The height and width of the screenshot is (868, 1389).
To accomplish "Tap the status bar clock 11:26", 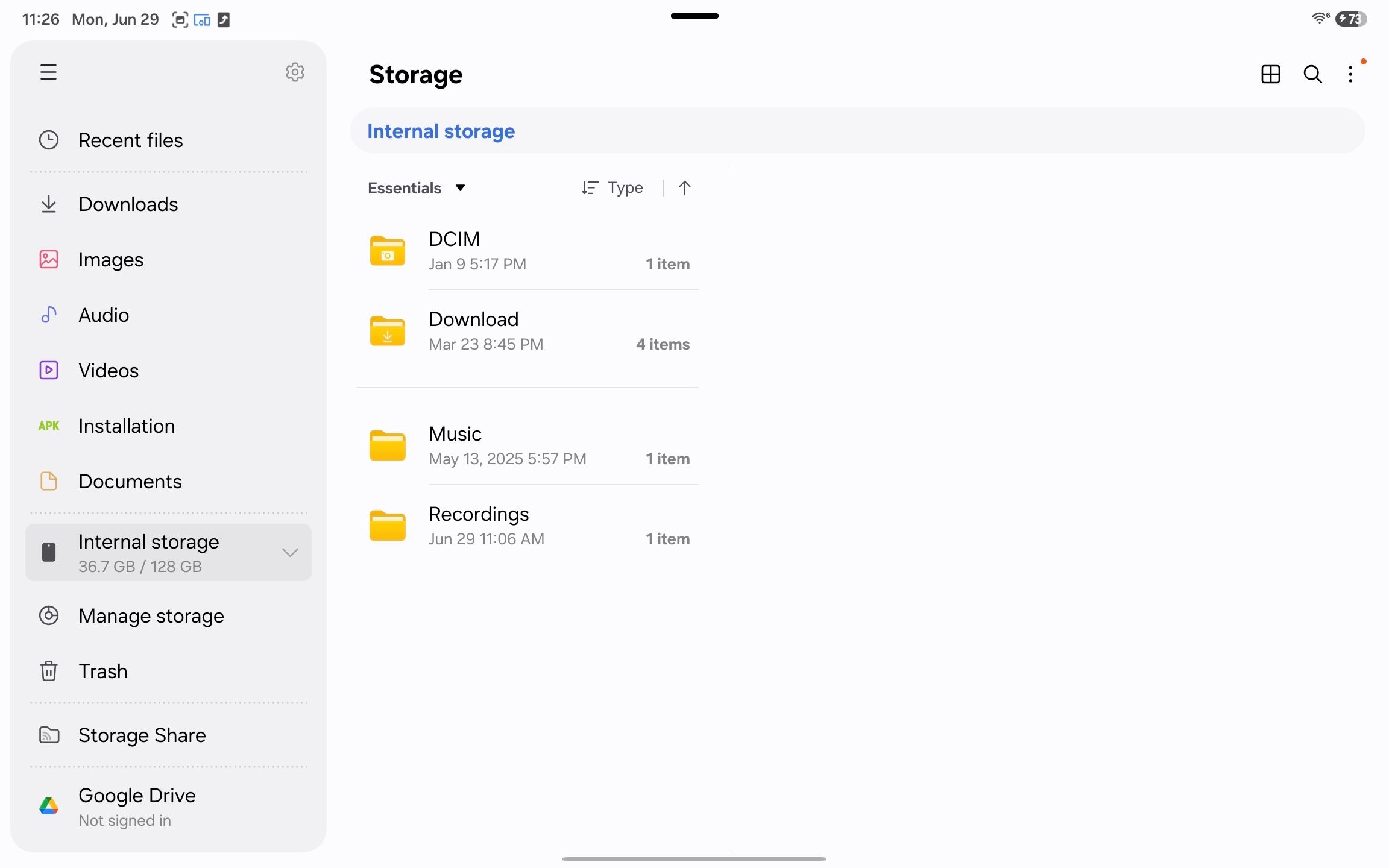I will coord(40,19).
